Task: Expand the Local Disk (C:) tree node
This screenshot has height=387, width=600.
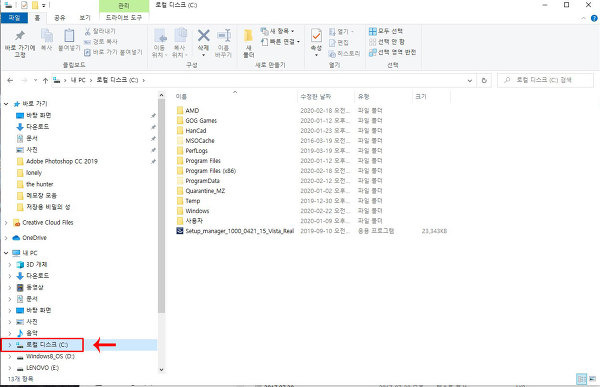Action: (10, 345)
